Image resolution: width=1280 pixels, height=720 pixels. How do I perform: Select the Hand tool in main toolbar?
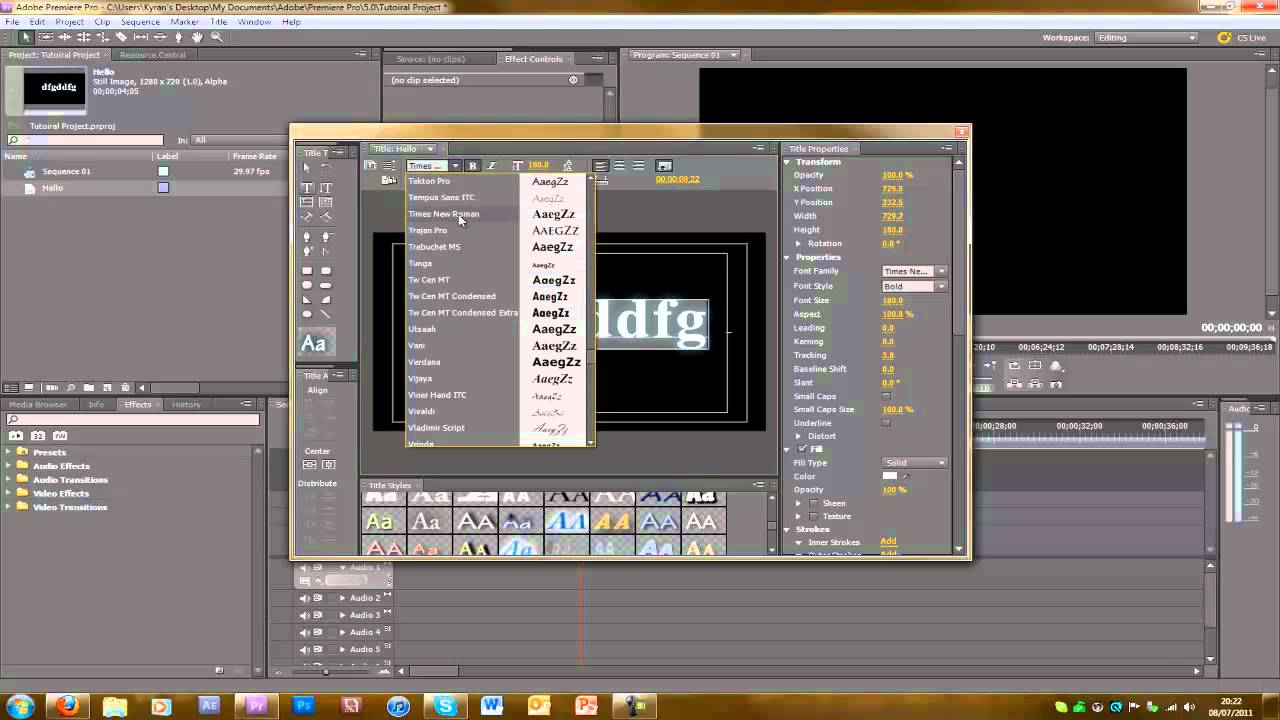pyautogui.click(x=198, y=37)
